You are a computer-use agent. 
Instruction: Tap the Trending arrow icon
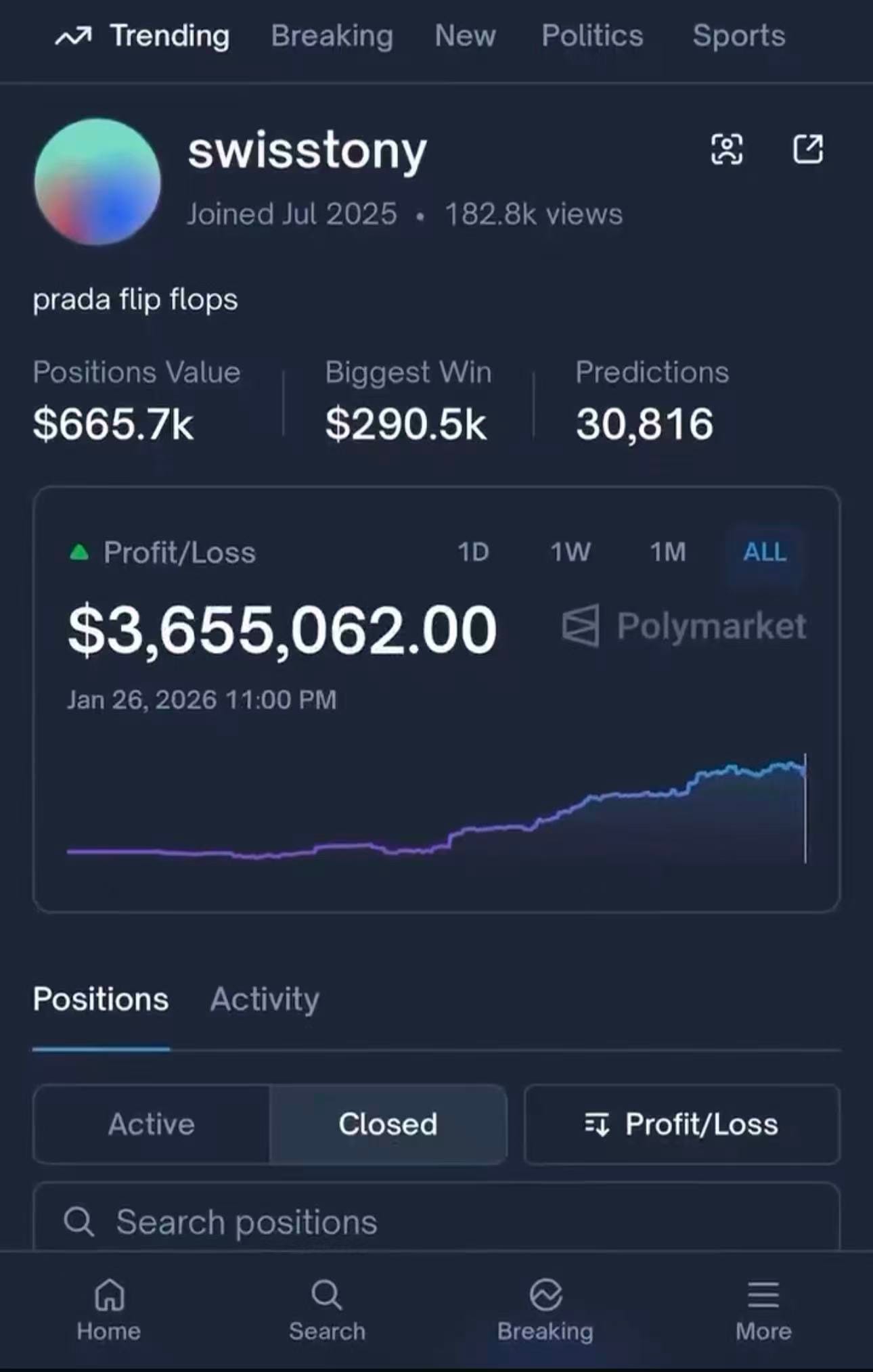coord(73,36)
